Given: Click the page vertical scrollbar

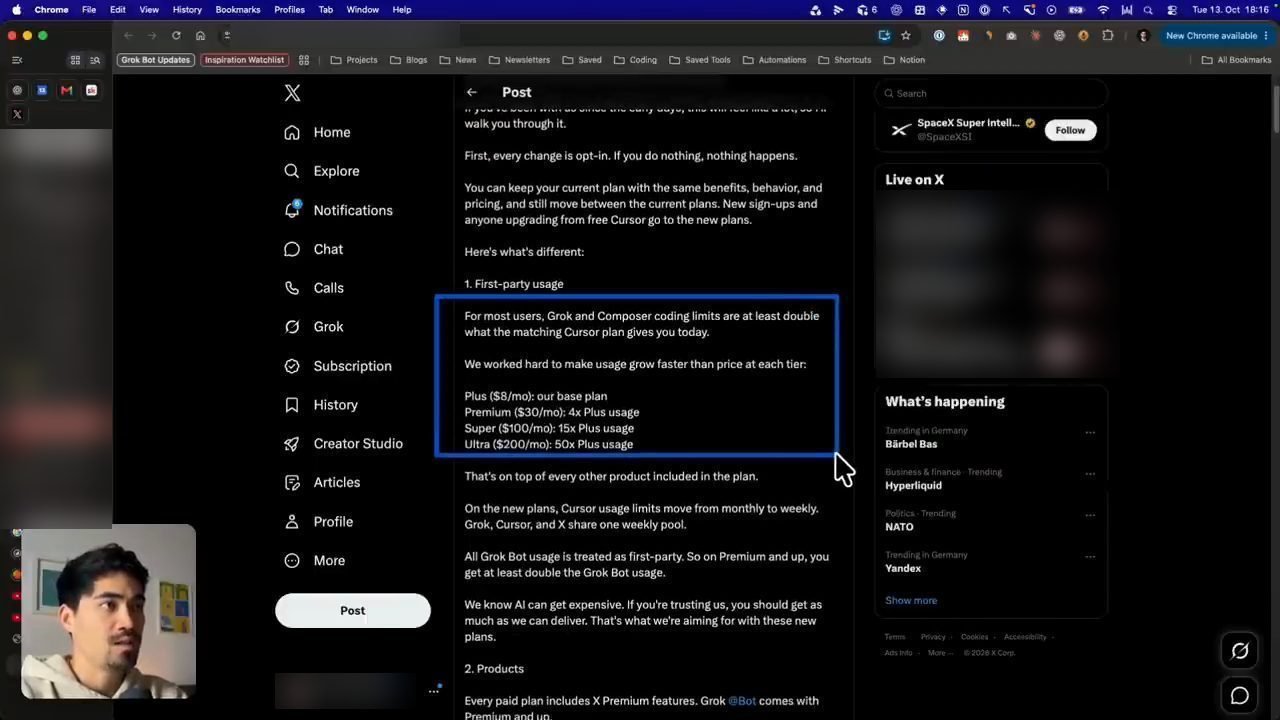Looking at the screenshot, I should click(1275, 110).
